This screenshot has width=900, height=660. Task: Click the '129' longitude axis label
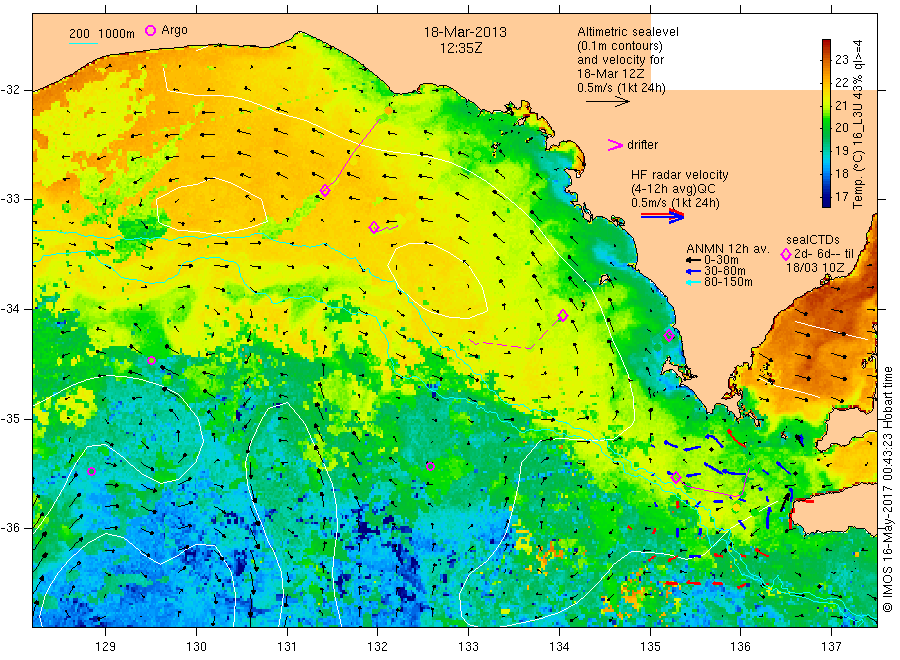coord(106,647)
